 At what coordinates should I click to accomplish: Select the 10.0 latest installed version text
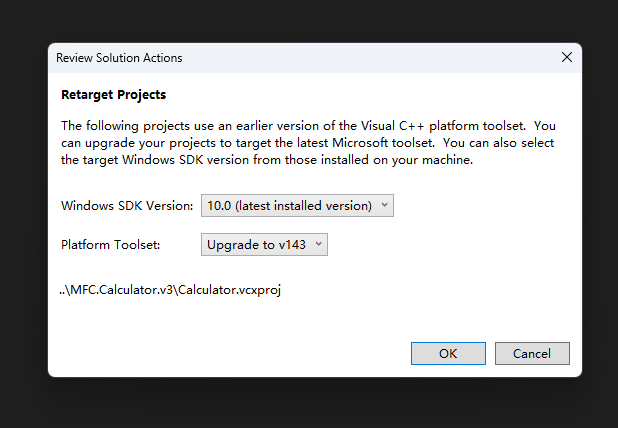(x=288, y=206)
